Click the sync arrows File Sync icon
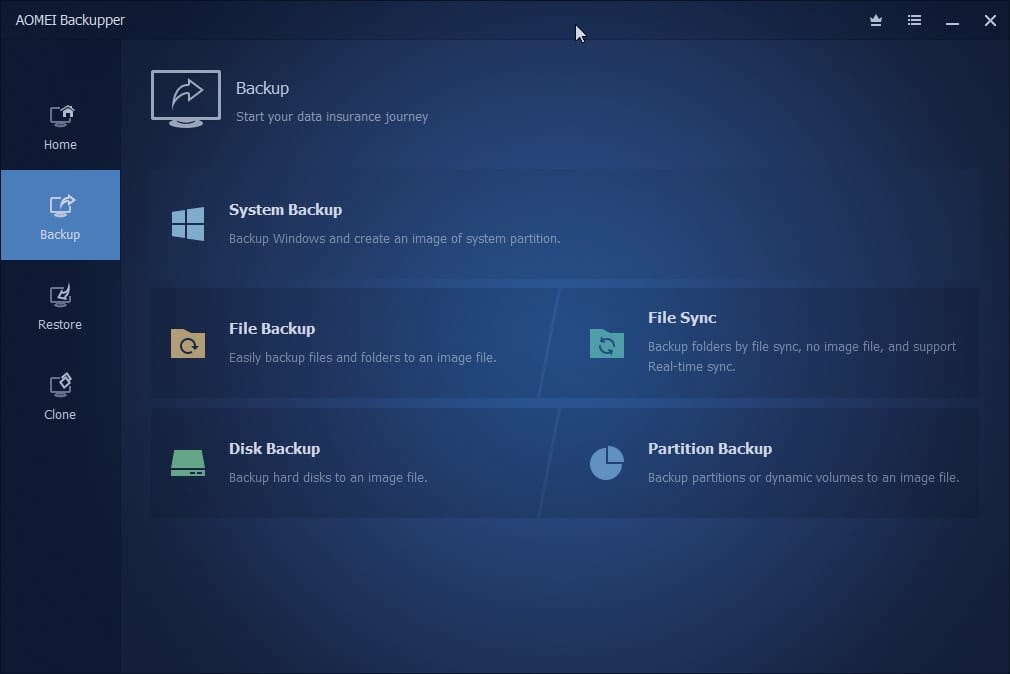Screen dimensions: 1010x674 click(x=606, y=344)
